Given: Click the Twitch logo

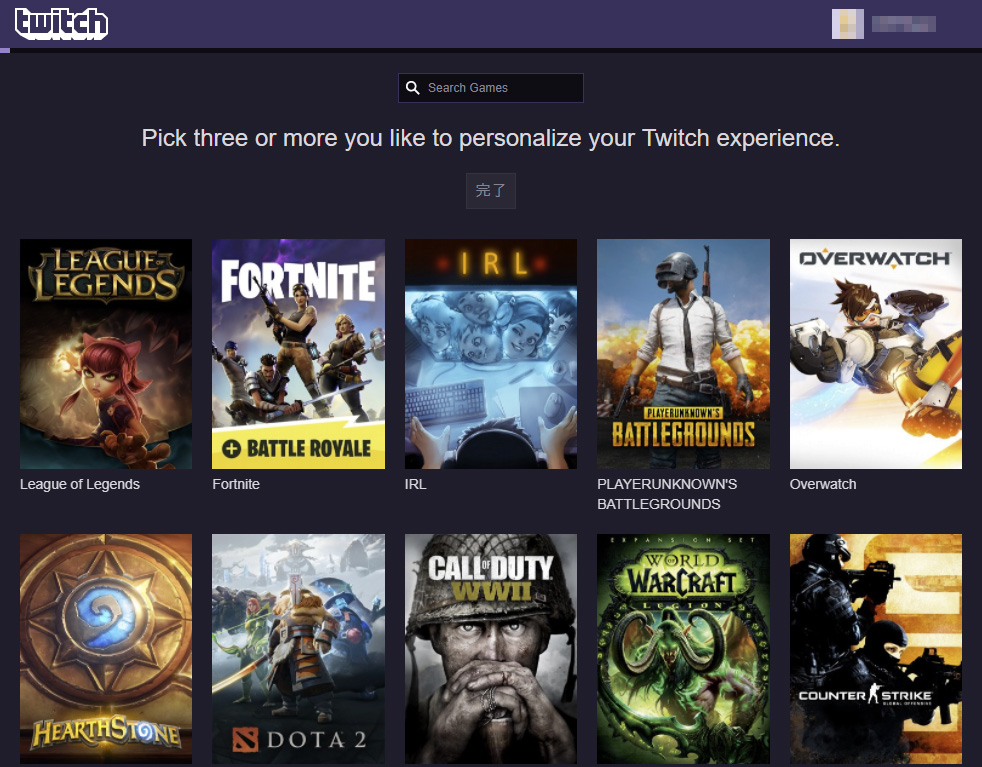Looking at the screenshot, I should tap(61, 24).
